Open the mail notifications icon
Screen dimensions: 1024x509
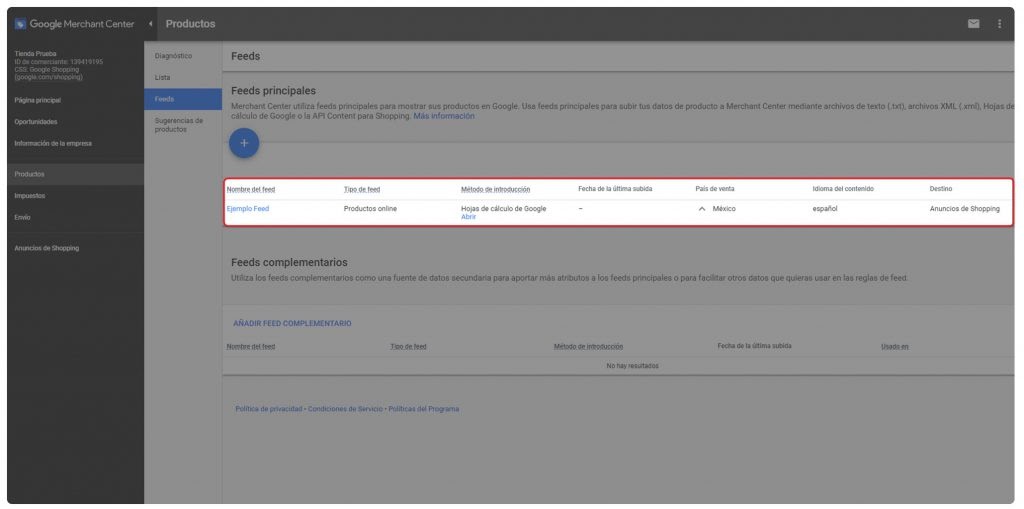click(x=973, y=24)
